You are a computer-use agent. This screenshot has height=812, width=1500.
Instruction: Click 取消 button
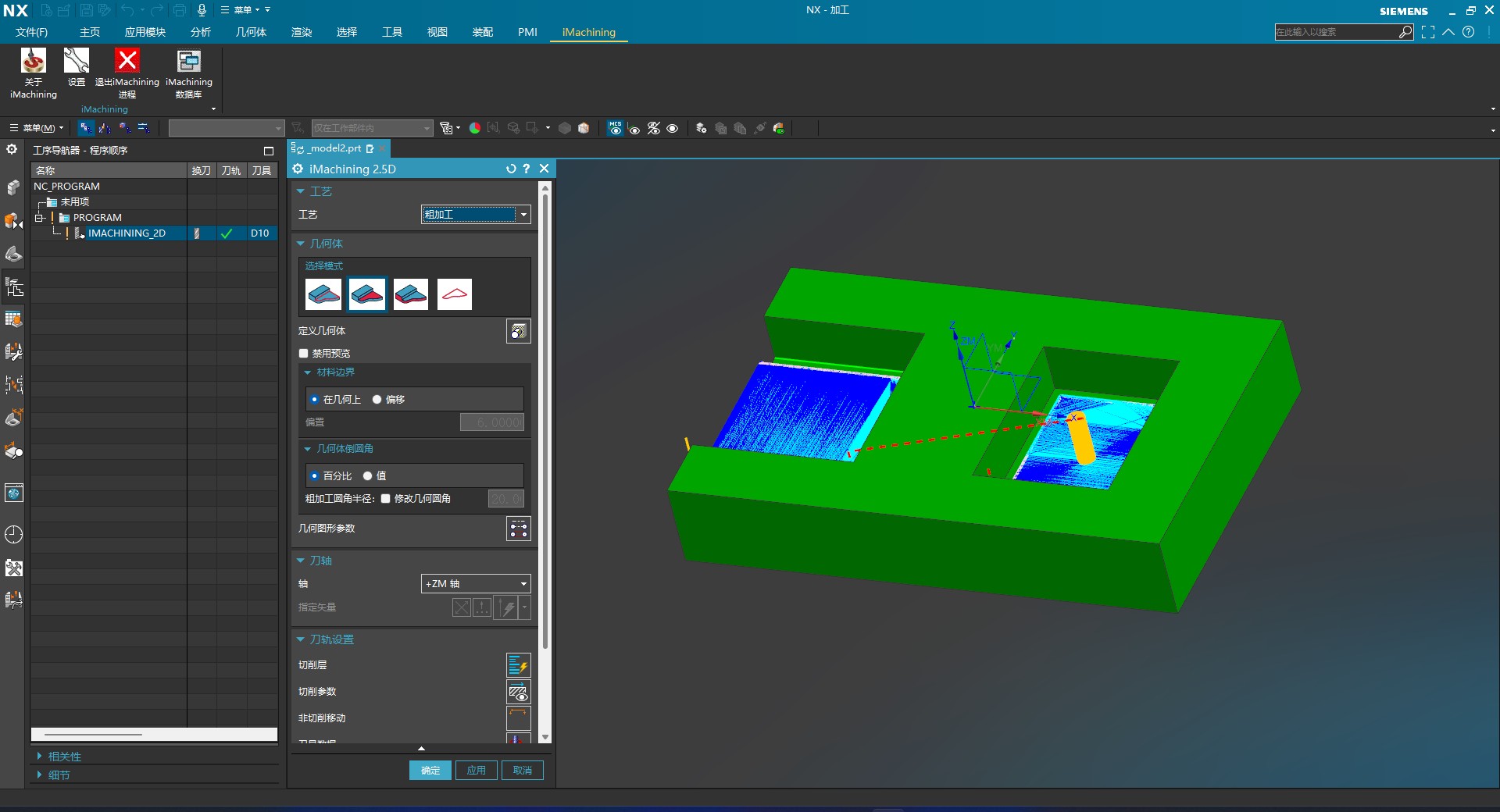point(523,771)
